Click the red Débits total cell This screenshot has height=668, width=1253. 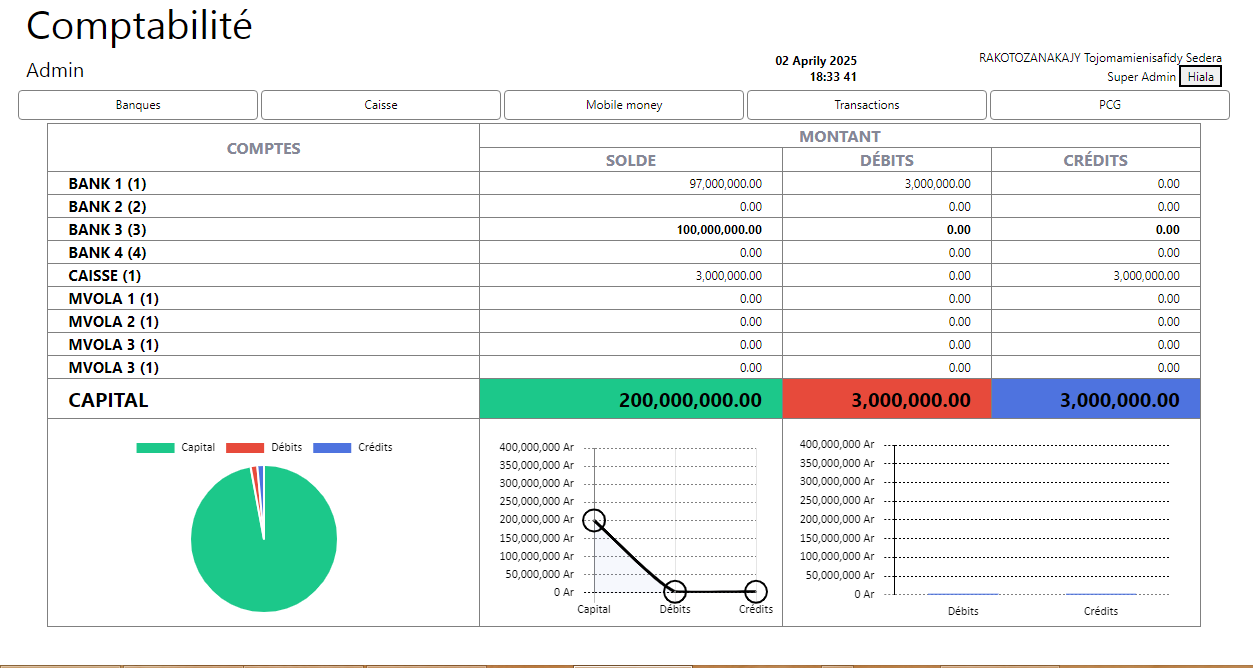886,399
